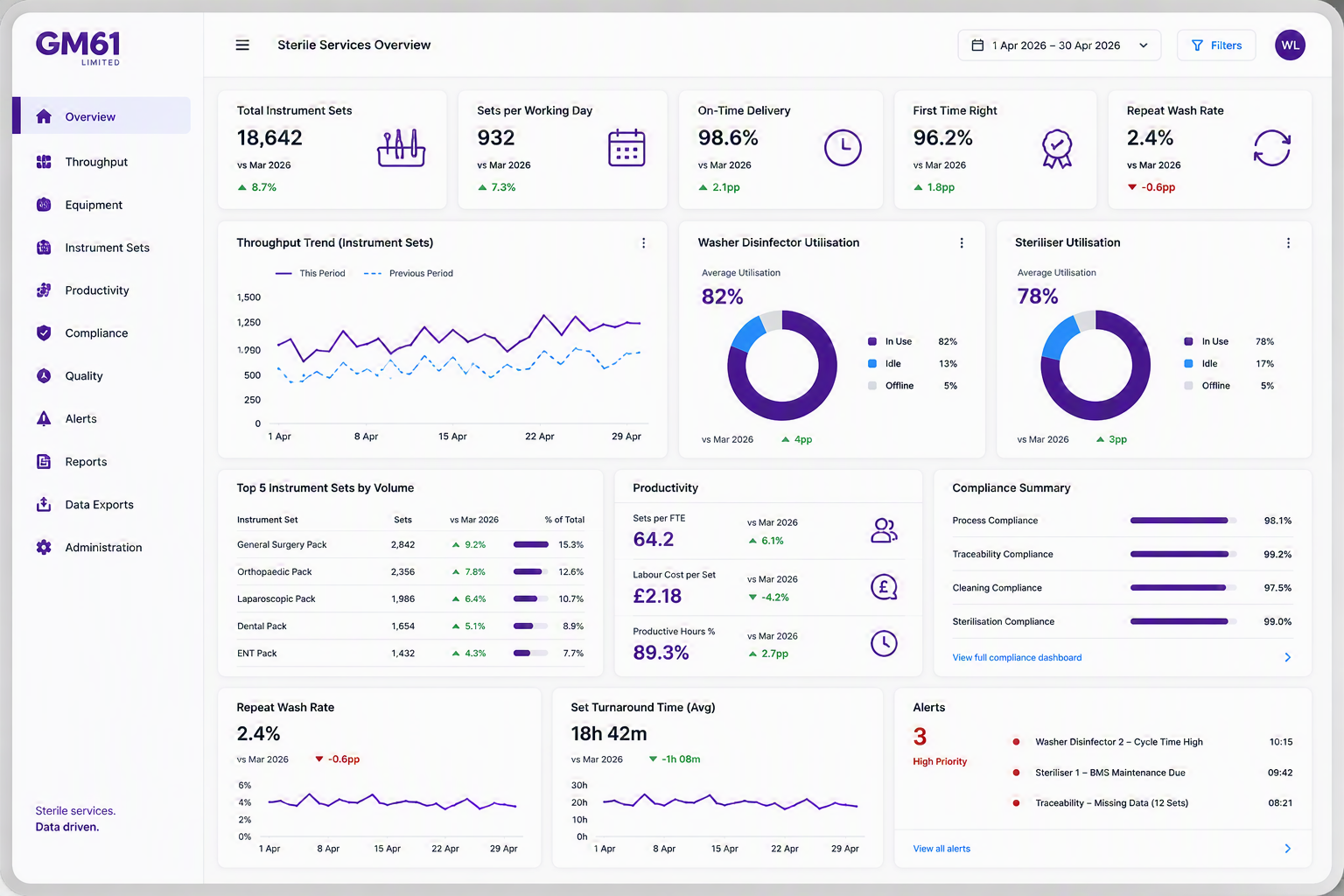
Task: Select Equipment in the sidebar
Action: [101, 205]
